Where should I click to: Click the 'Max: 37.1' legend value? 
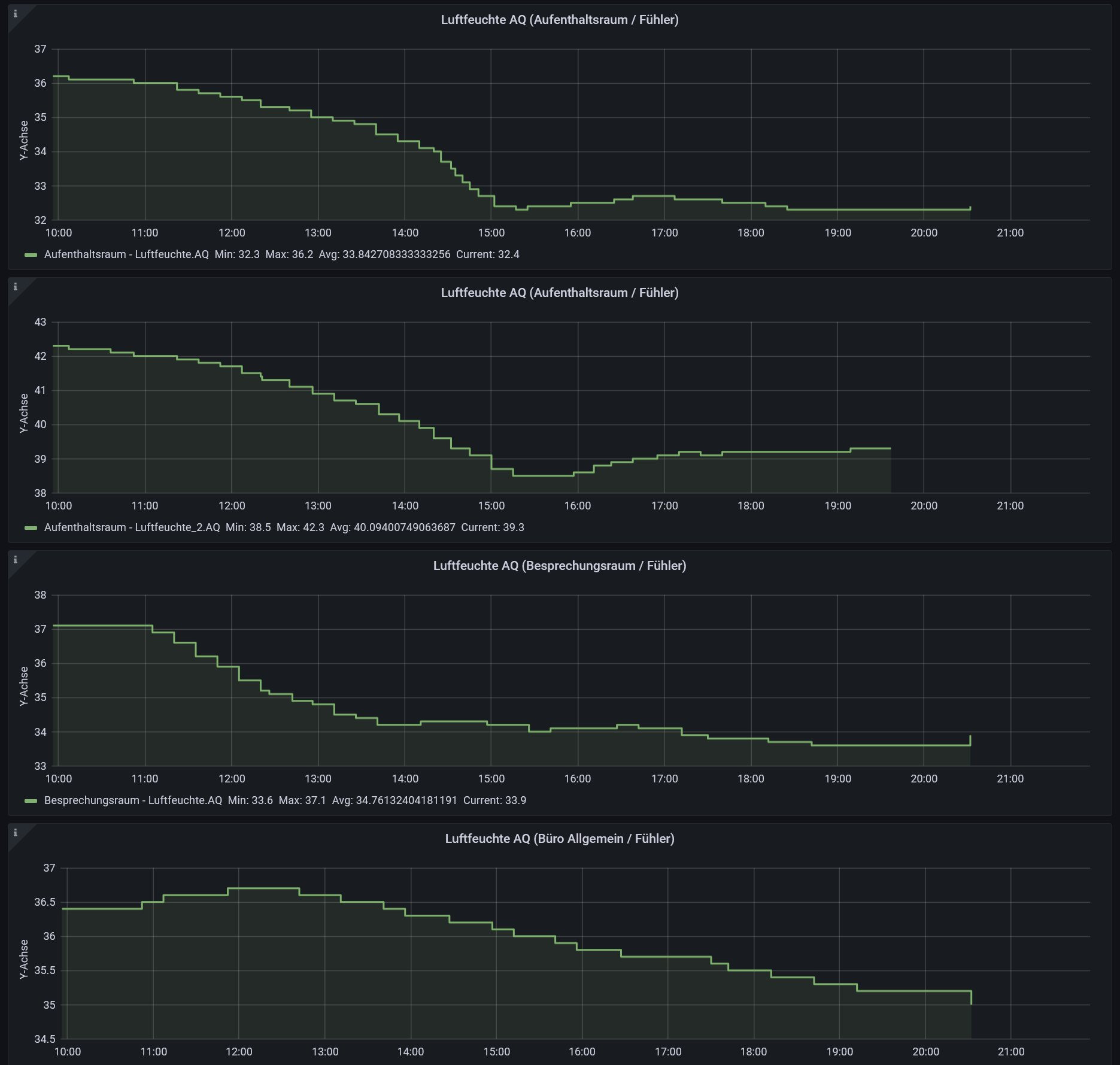[x=302, y=800]
